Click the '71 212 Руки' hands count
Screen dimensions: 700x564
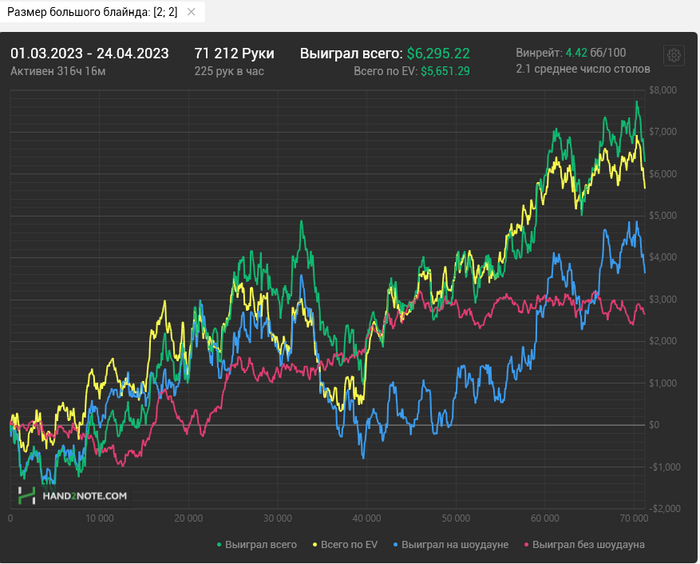tap(234, 54)
